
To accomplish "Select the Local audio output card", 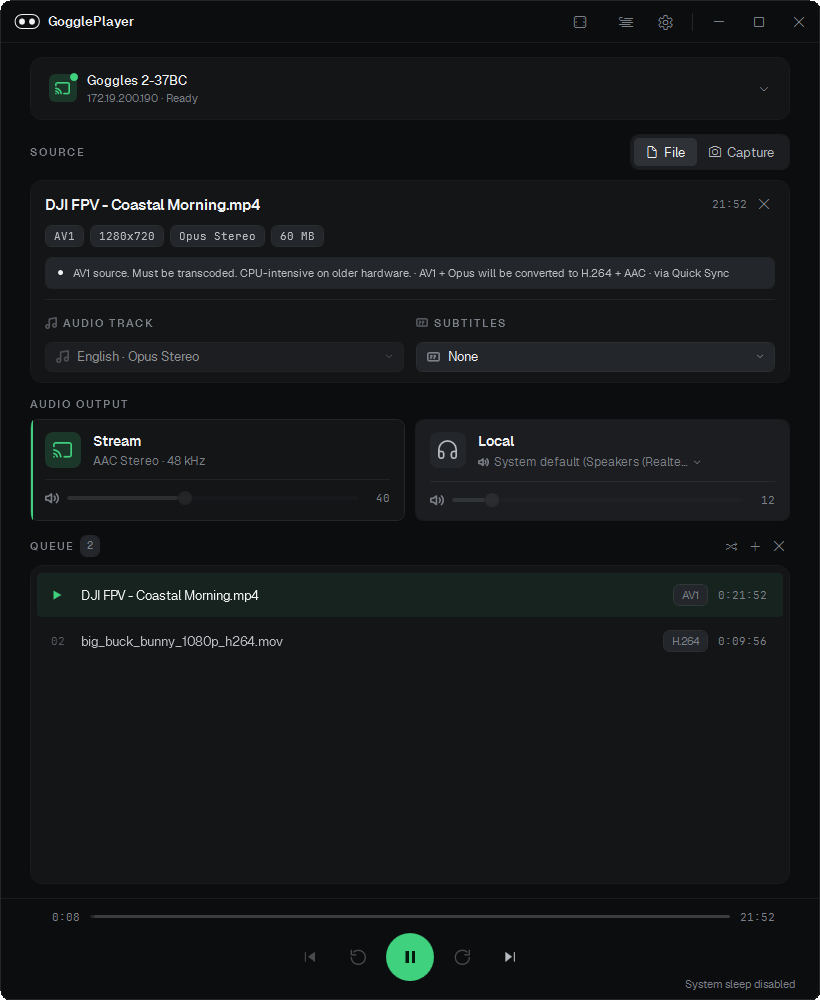I will [x=602, y=469].
